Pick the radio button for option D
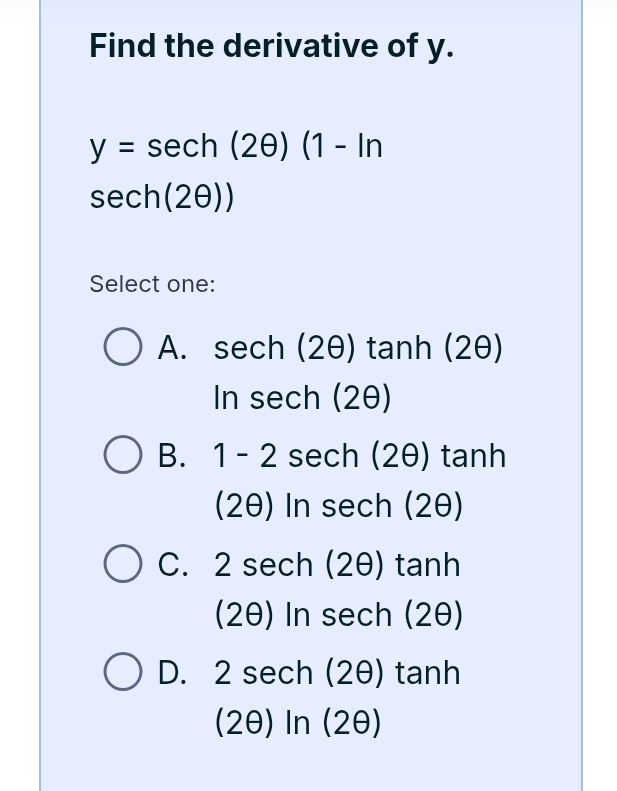The width and height of the screenshot is (617, 791). 123,673
